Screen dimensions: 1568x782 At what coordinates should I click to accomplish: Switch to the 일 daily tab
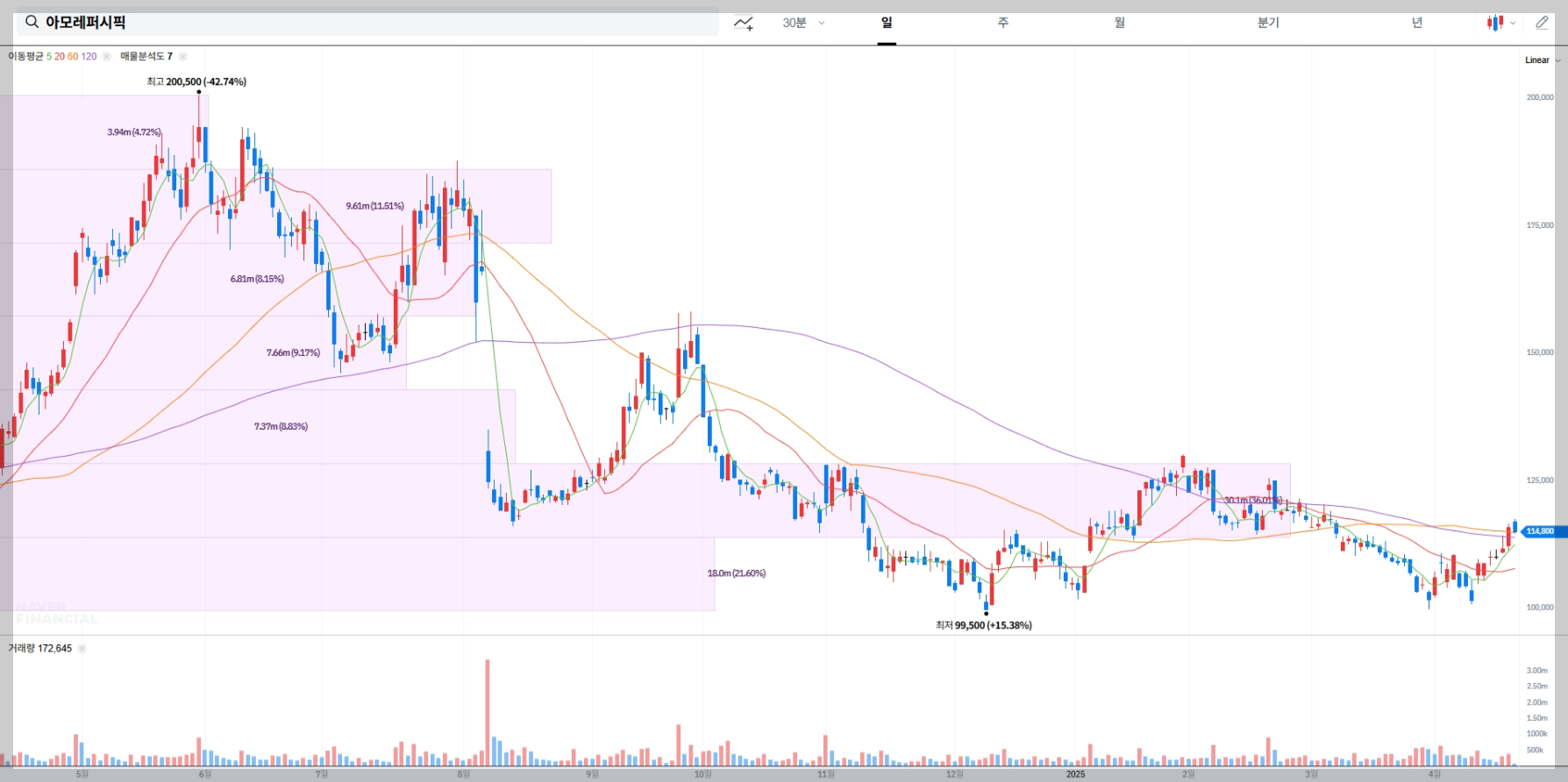click(x=887, y=23)
